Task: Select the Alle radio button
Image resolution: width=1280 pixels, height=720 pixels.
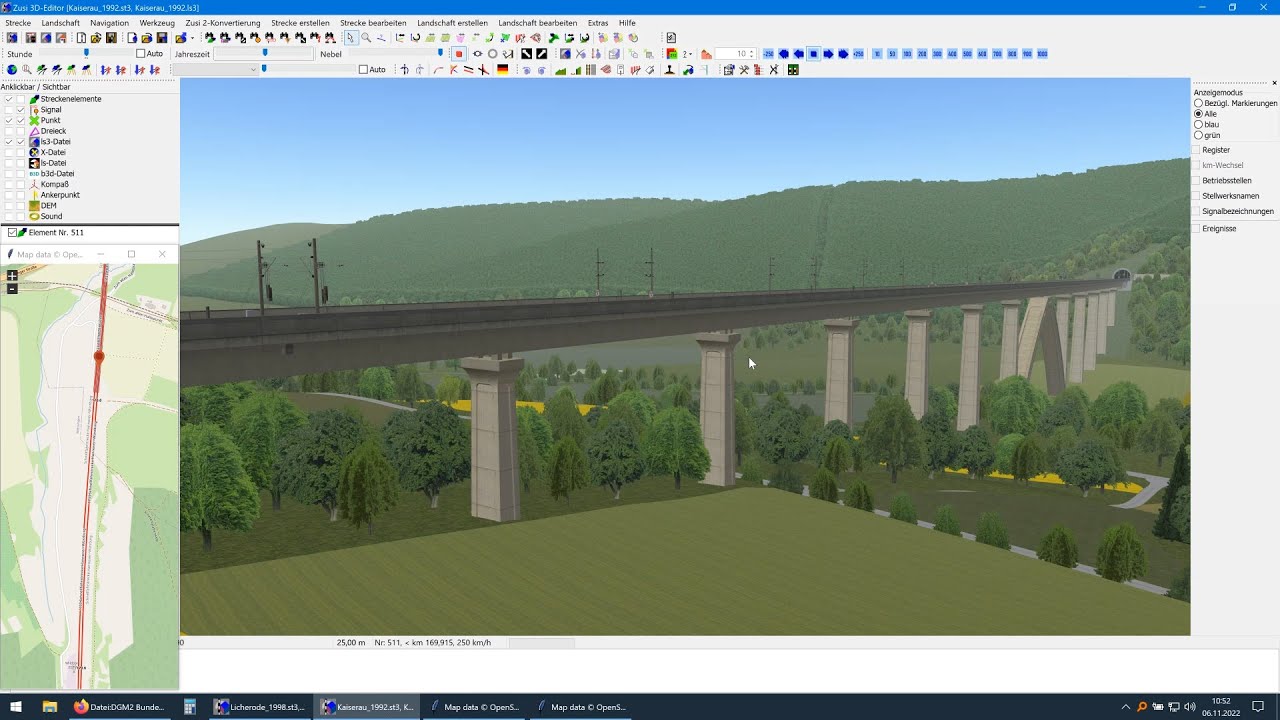Action: (1199, 114)
